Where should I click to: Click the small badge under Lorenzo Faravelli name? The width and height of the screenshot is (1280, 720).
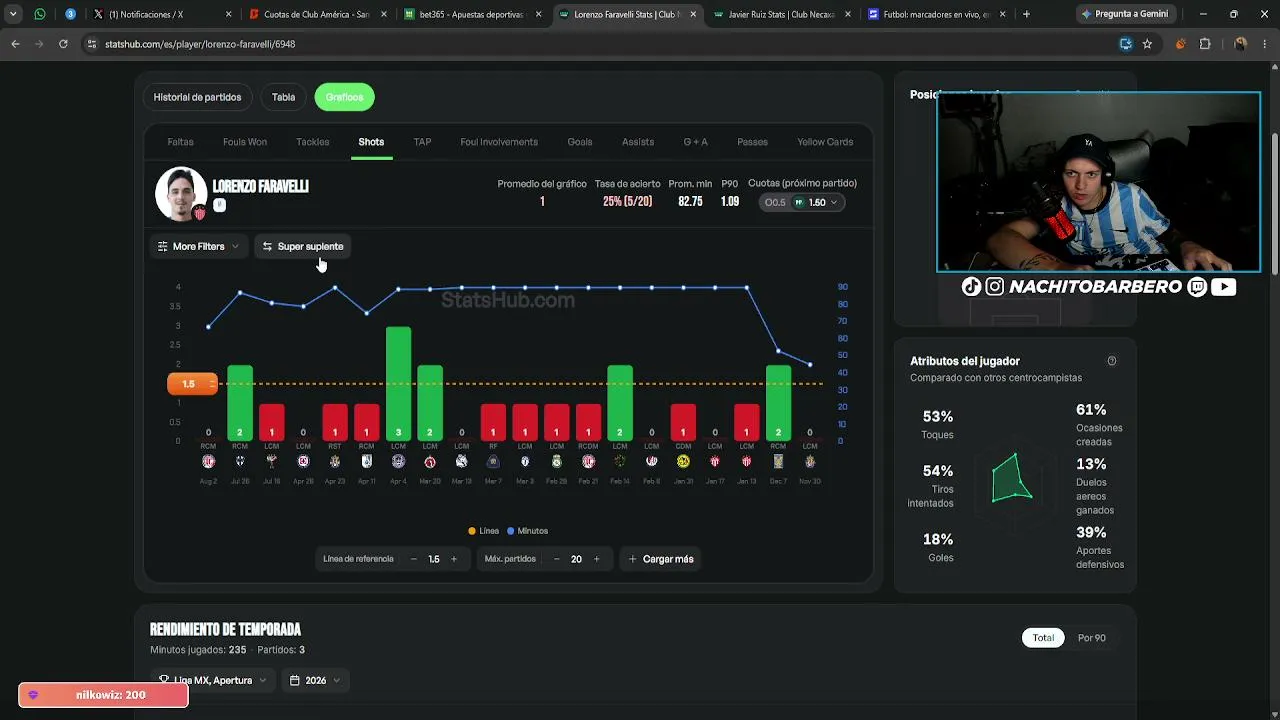(x=219, y=205)
